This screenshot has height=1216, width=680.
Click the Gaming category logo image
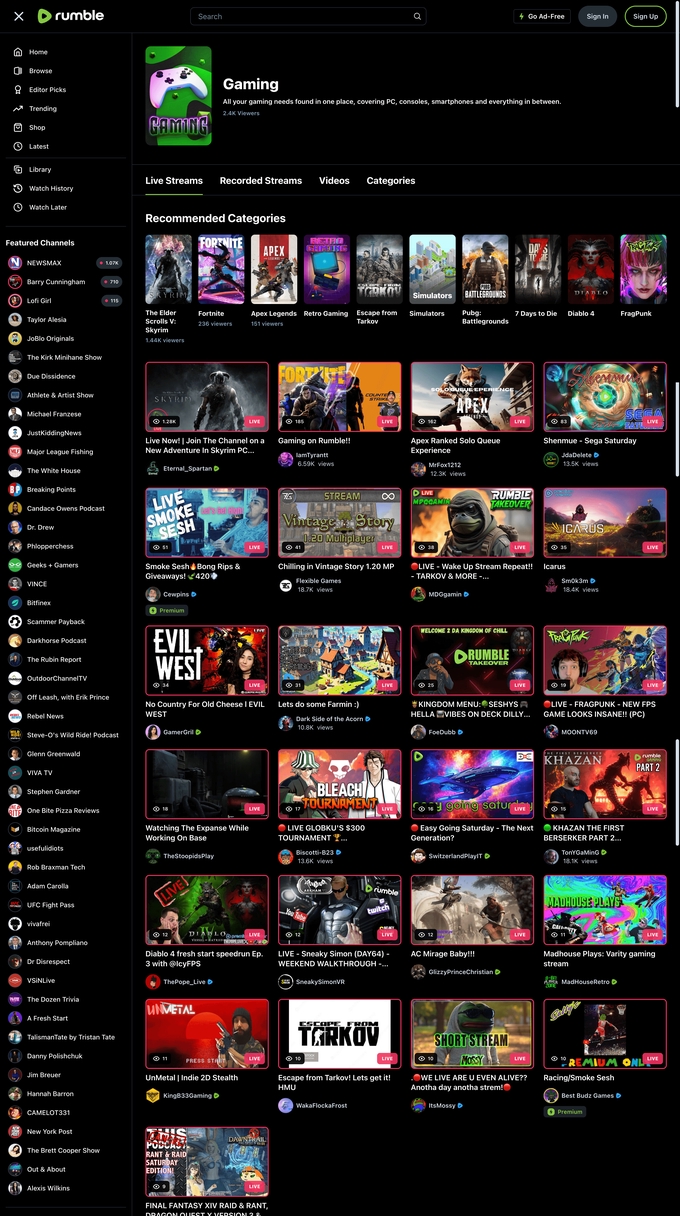(178, 96)
